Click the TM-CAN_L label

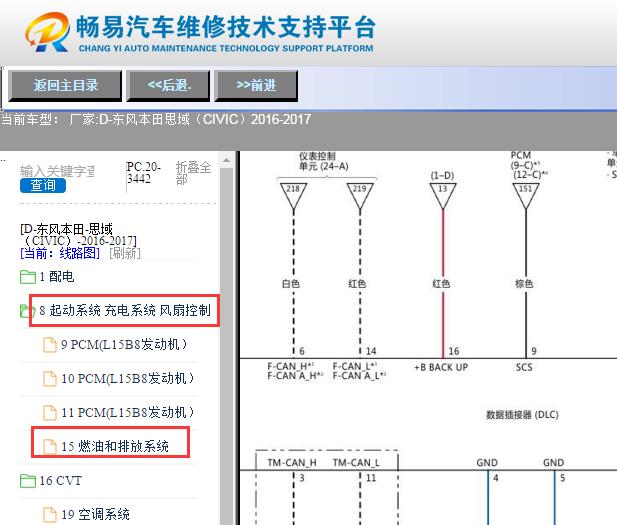356,463
